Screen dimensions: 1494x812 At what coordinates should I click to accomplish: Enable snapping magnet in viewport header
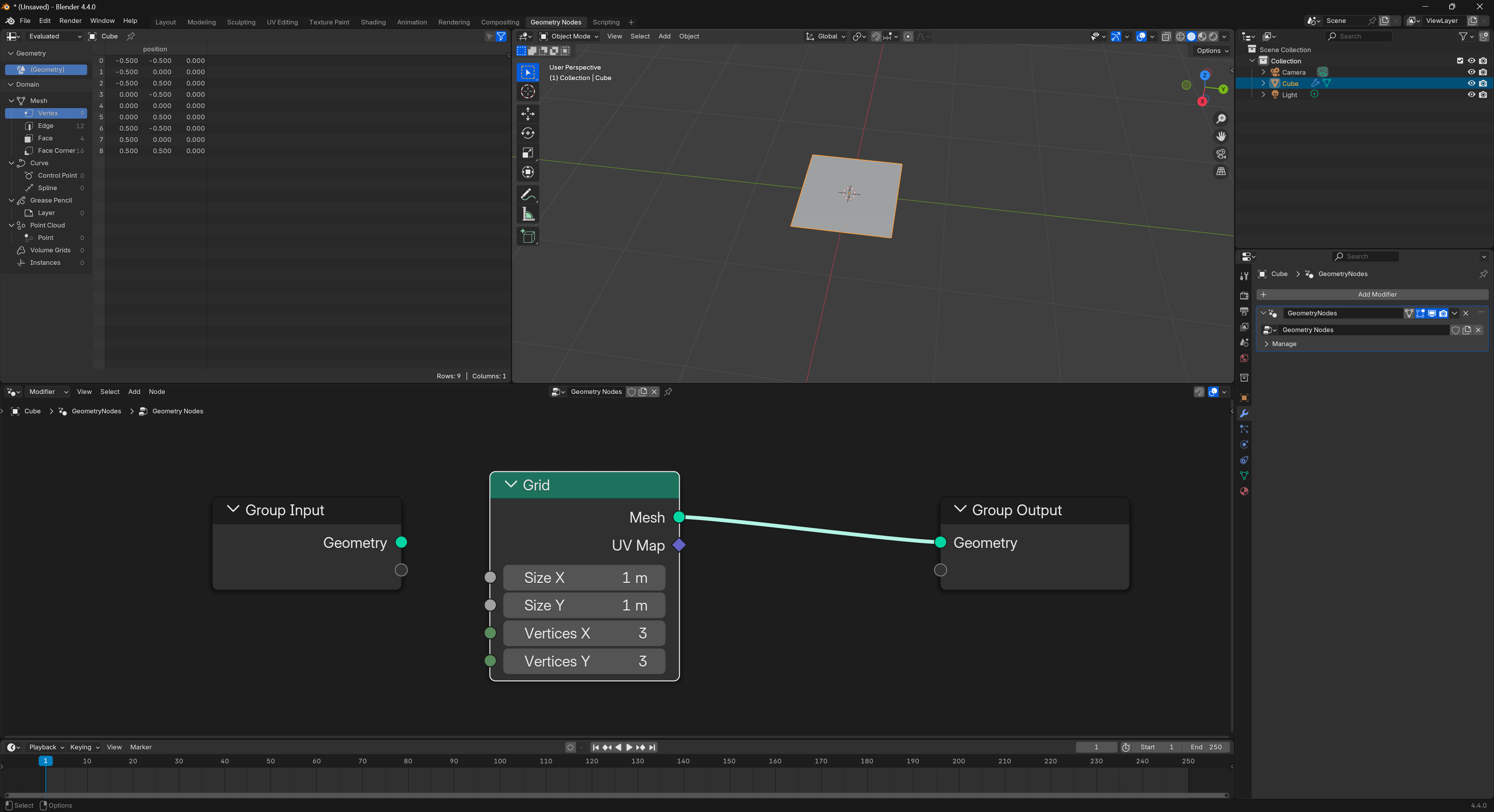[876, 37]
